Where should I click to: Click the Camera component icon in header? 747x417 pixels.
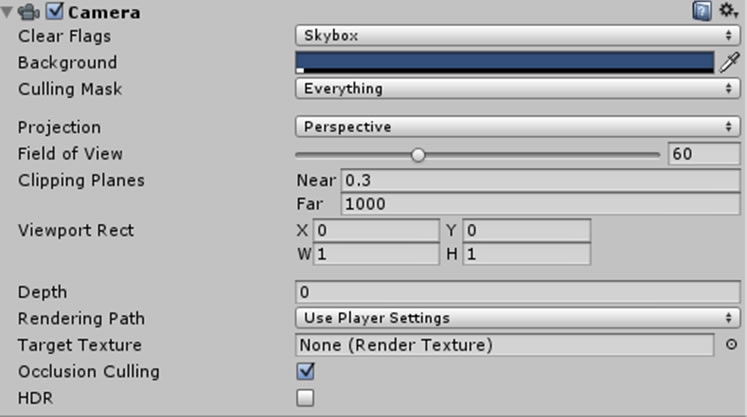[29, 11]
